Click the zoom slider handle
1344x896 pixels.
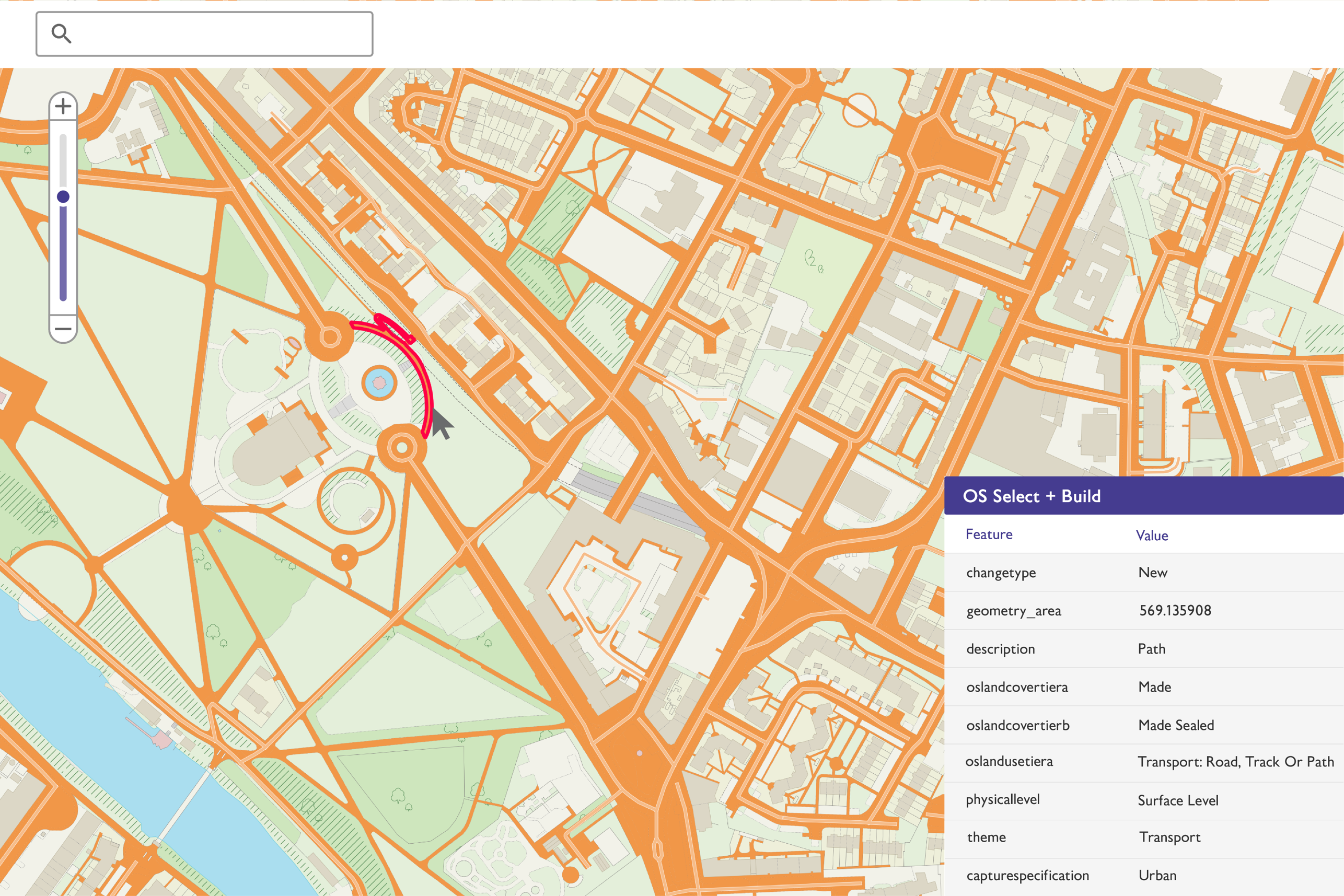(63, 197)
